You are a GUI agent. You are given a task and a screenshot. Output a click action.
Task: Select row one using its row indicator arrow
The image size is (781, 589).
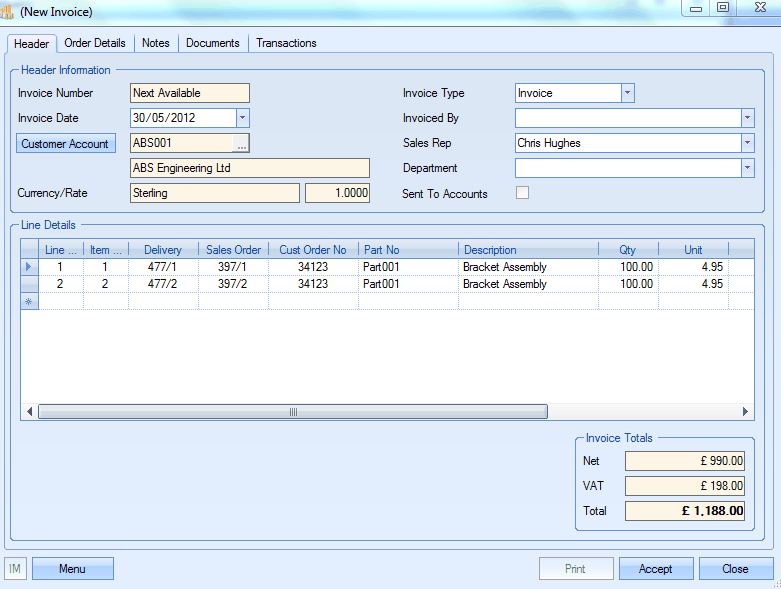tap(29, 267)
